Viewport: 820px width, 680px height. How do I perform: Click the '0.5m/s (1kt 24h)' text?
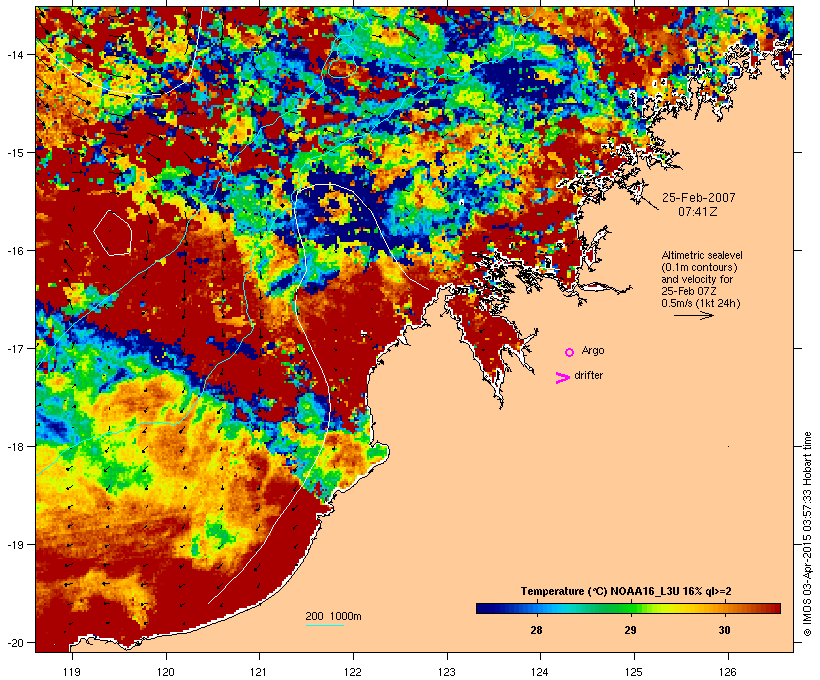pos(701,303)
